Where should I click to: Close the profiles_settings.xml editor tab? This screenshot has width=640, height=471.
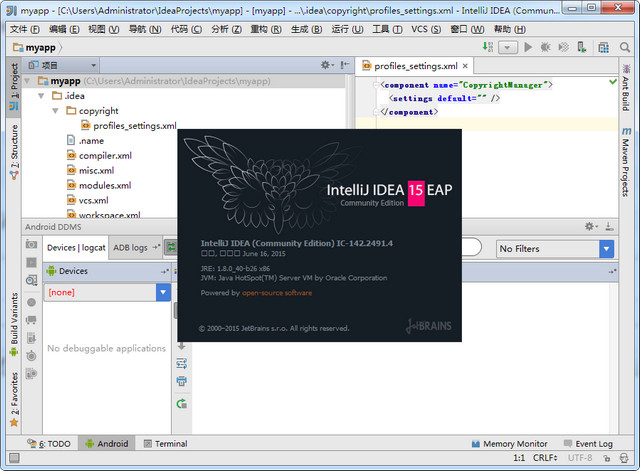tap(465, 66)
